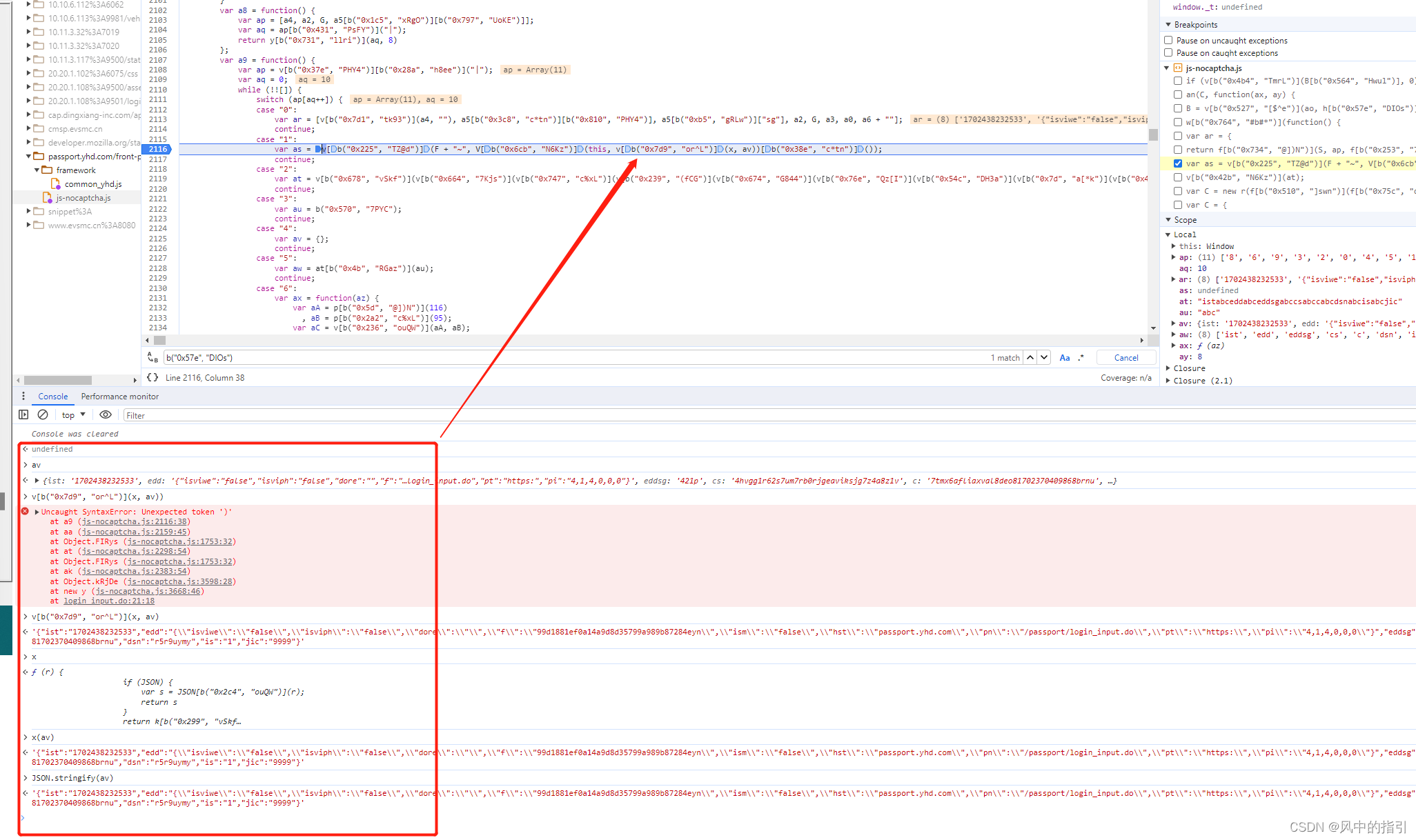Check Pause on caught exceptions
The width and height of the screenshot is (1416, 840).
(x=1168, y=52)
